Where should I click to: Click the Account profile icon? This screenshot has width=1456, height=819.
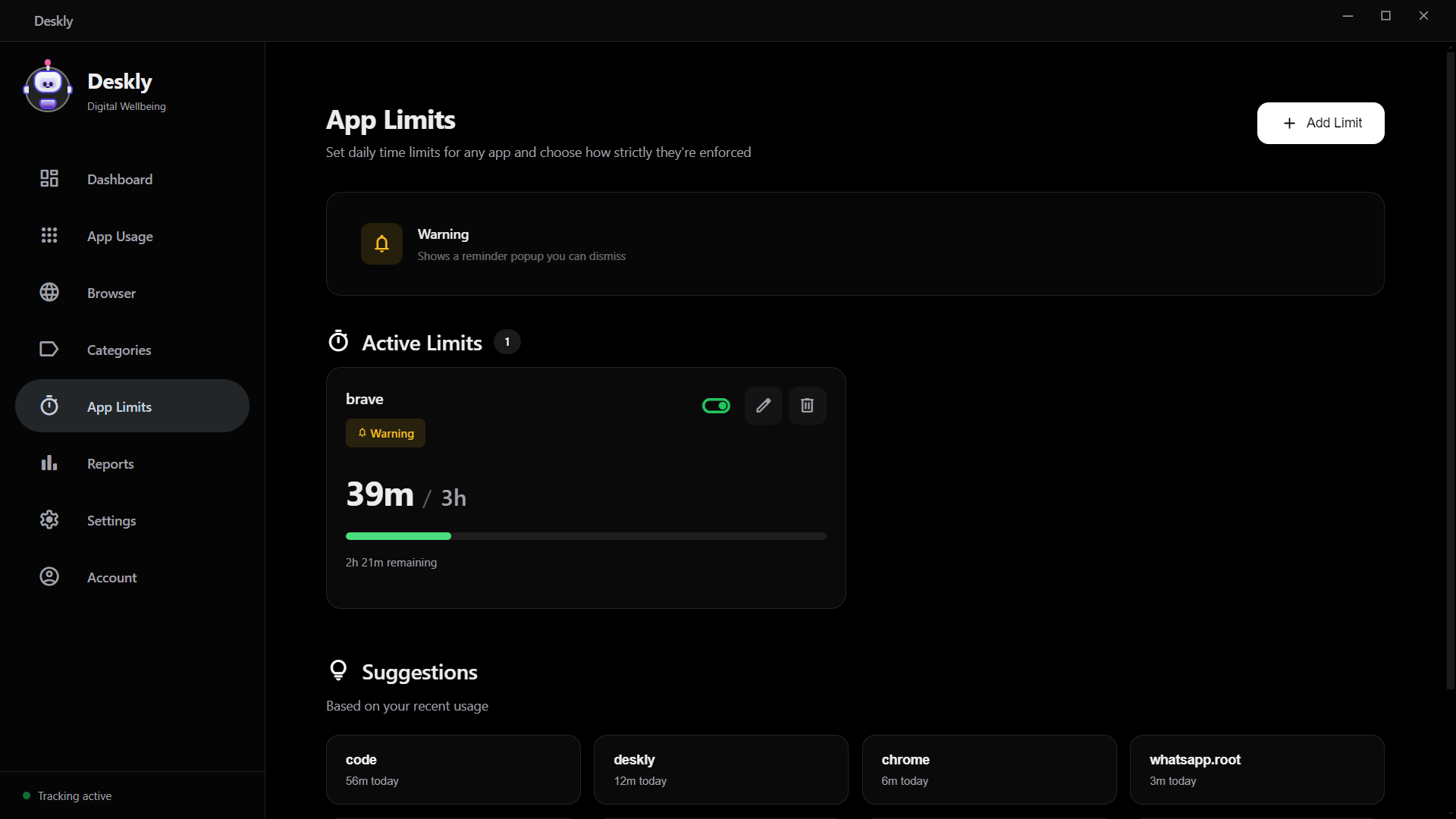coord(49,577)
